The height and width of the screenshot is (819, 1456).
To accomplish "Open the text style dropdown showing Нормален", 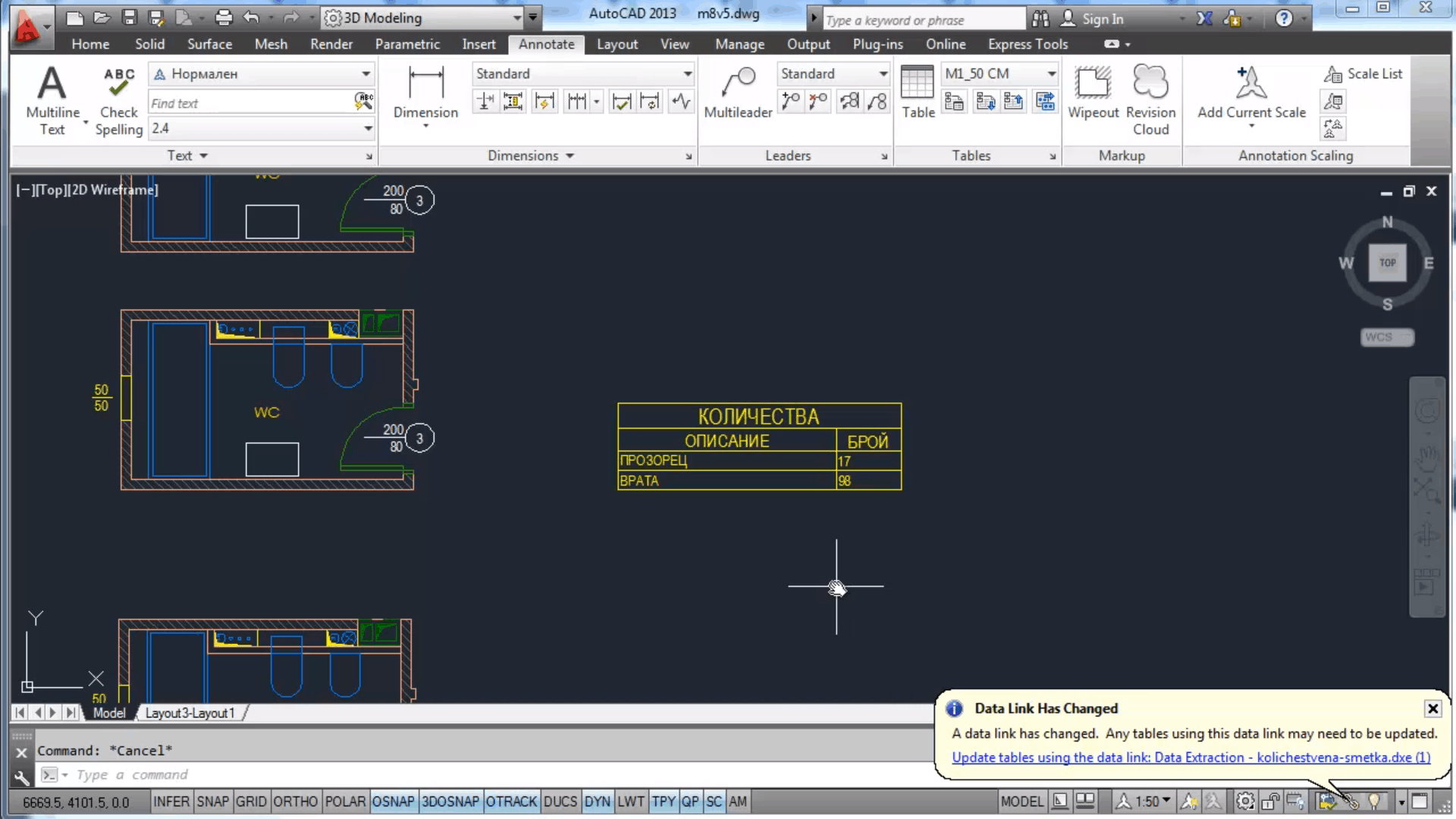I will tap(262, 74).
